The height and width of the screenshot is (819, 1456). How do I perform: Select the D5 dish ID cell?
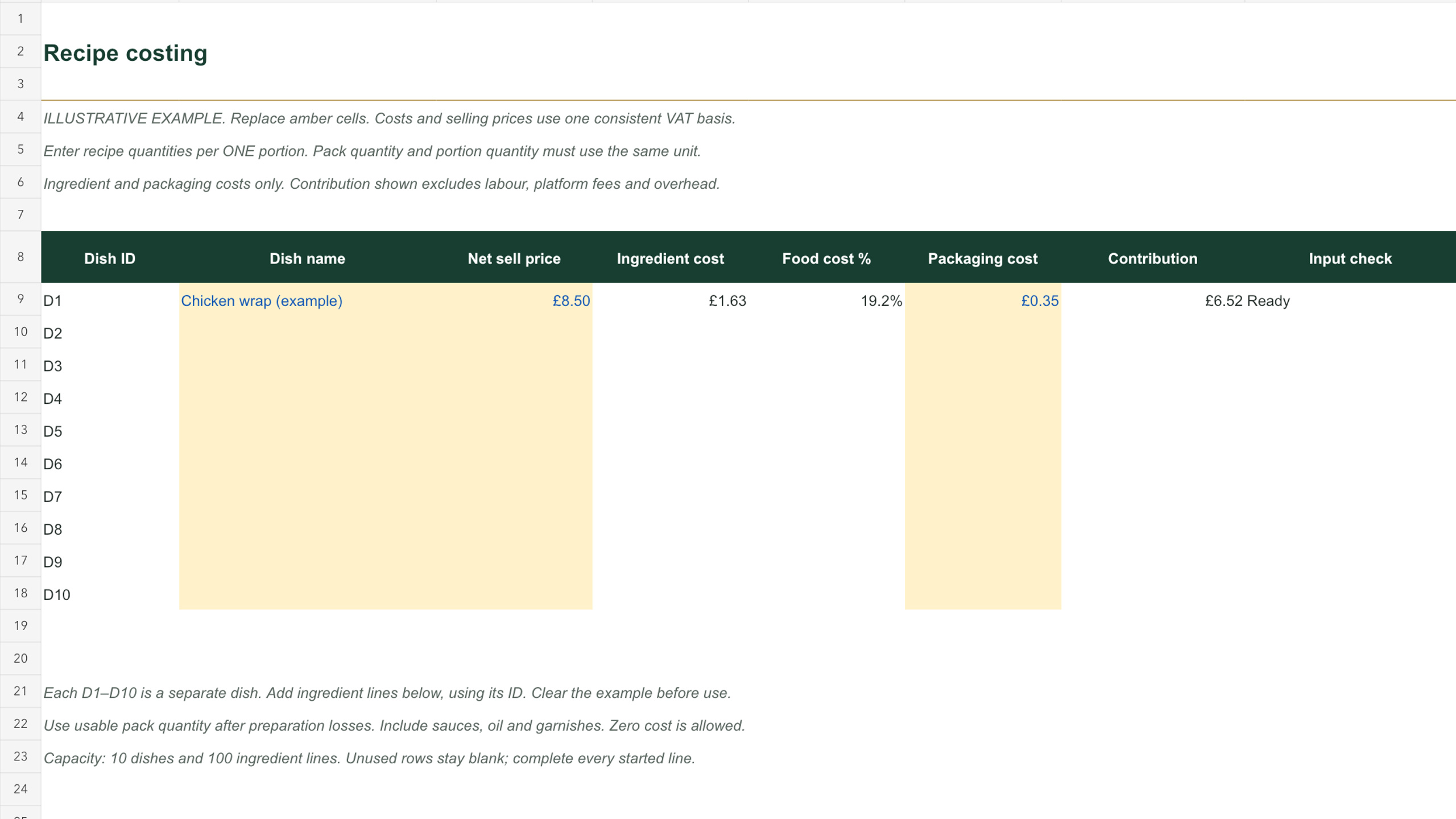pyautogui.click(x=110, y=431)
